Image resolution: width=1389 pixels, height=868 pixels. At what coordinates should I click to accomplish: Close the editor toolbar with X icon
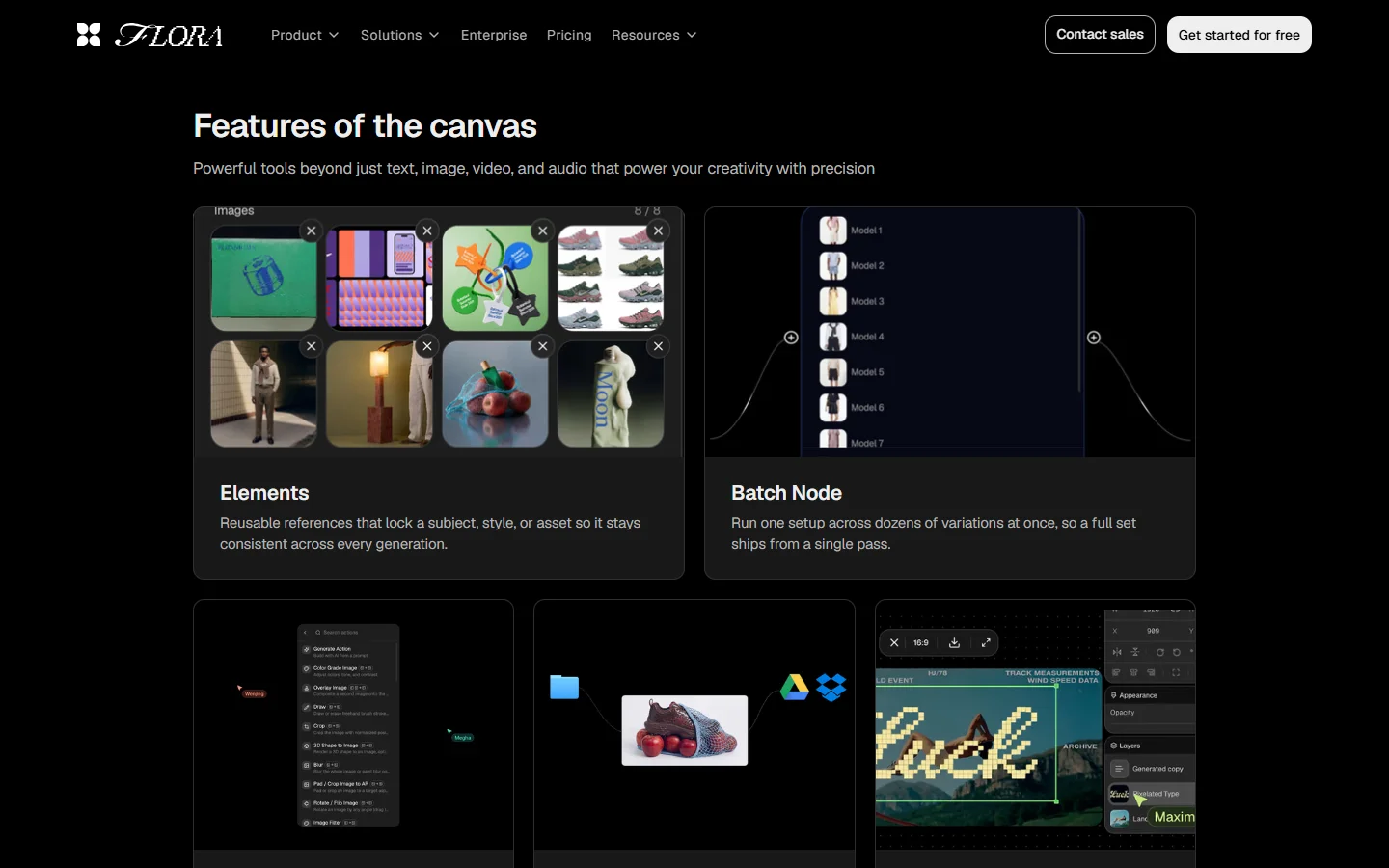click(894, 642)
